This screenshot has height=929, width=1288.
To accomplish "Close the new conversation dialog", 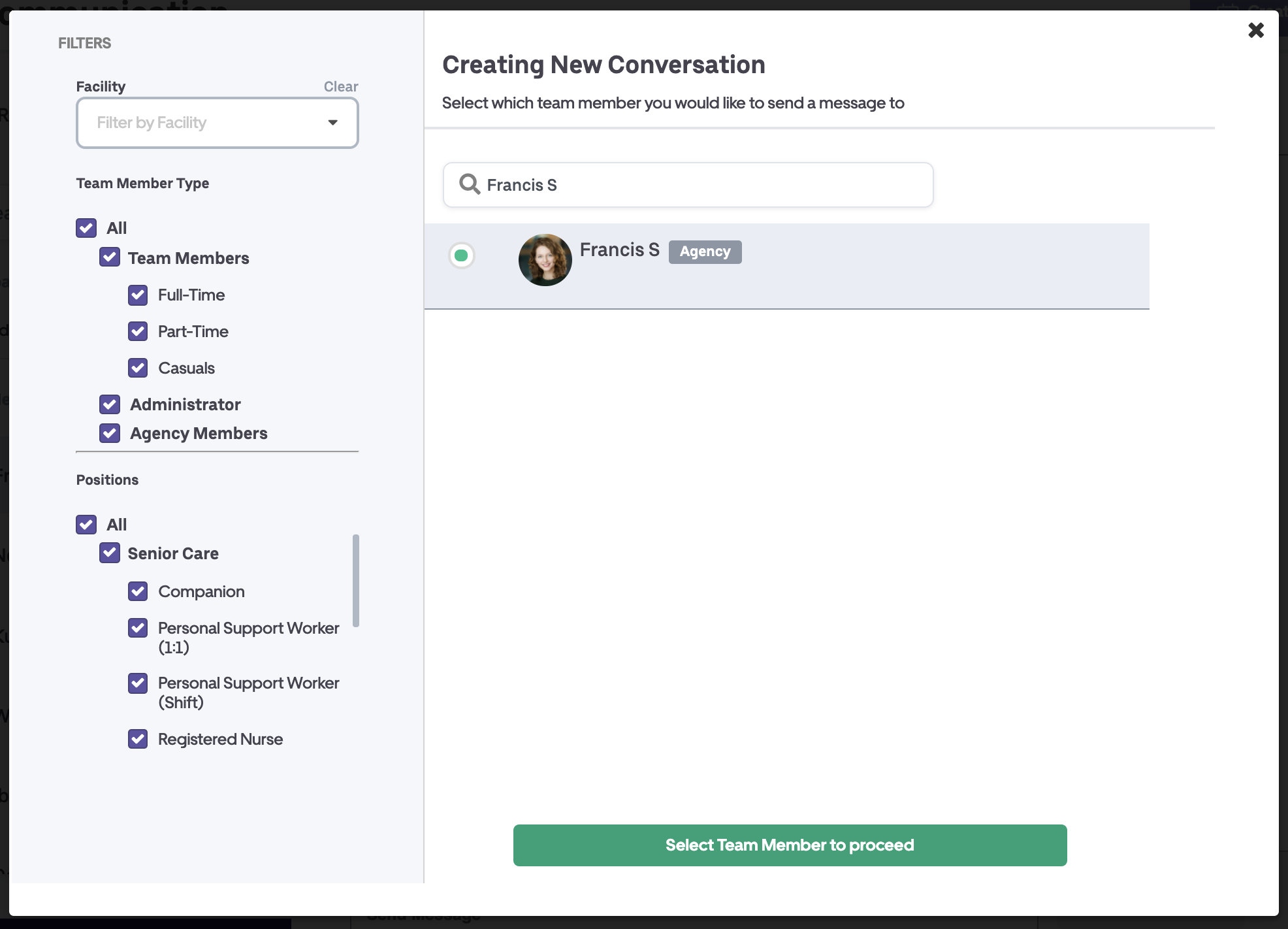I will click(x=1255, y=30).
